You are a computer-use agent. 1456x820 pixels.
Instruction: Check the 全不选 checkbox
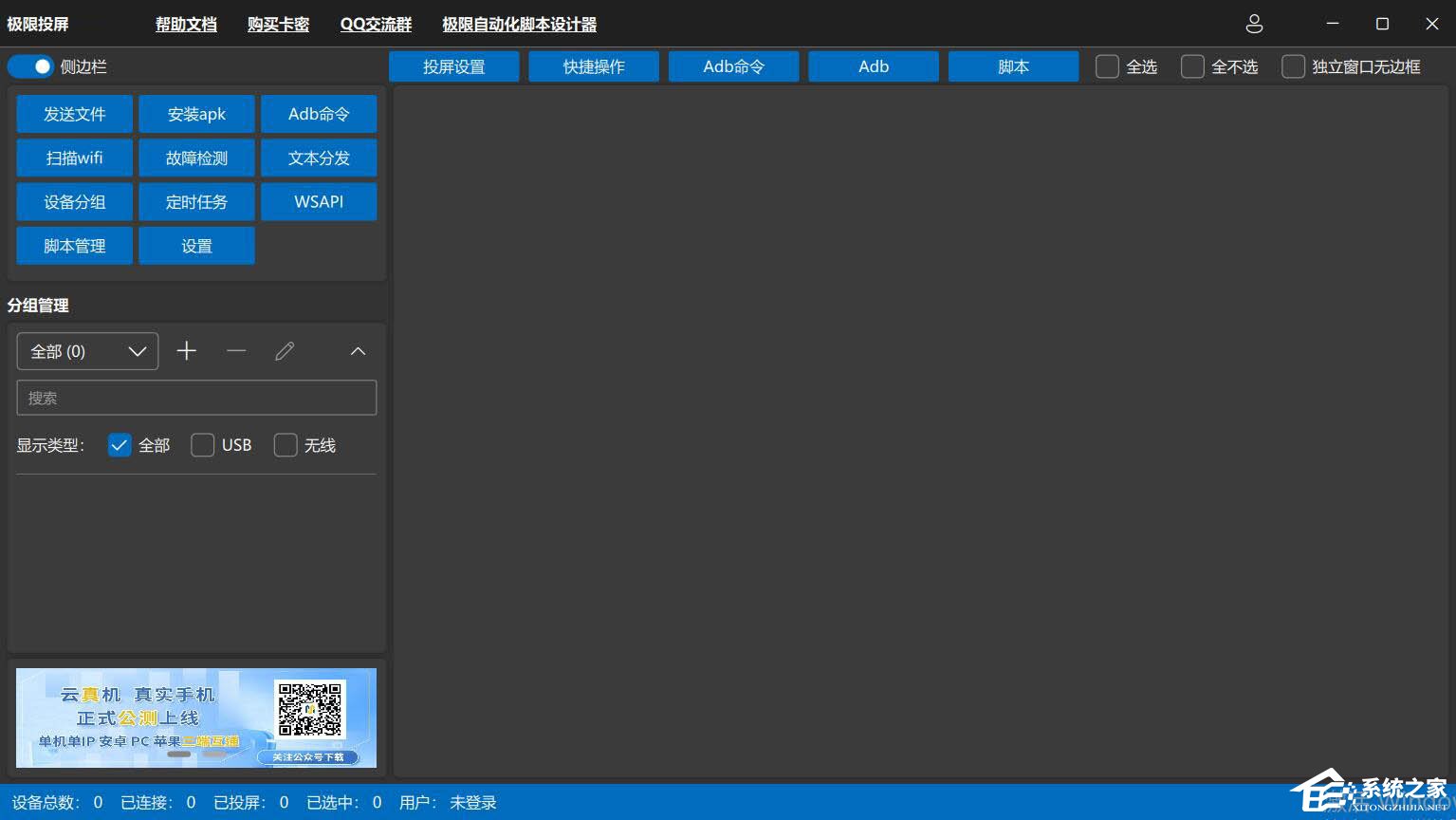tap(1192, 66)
